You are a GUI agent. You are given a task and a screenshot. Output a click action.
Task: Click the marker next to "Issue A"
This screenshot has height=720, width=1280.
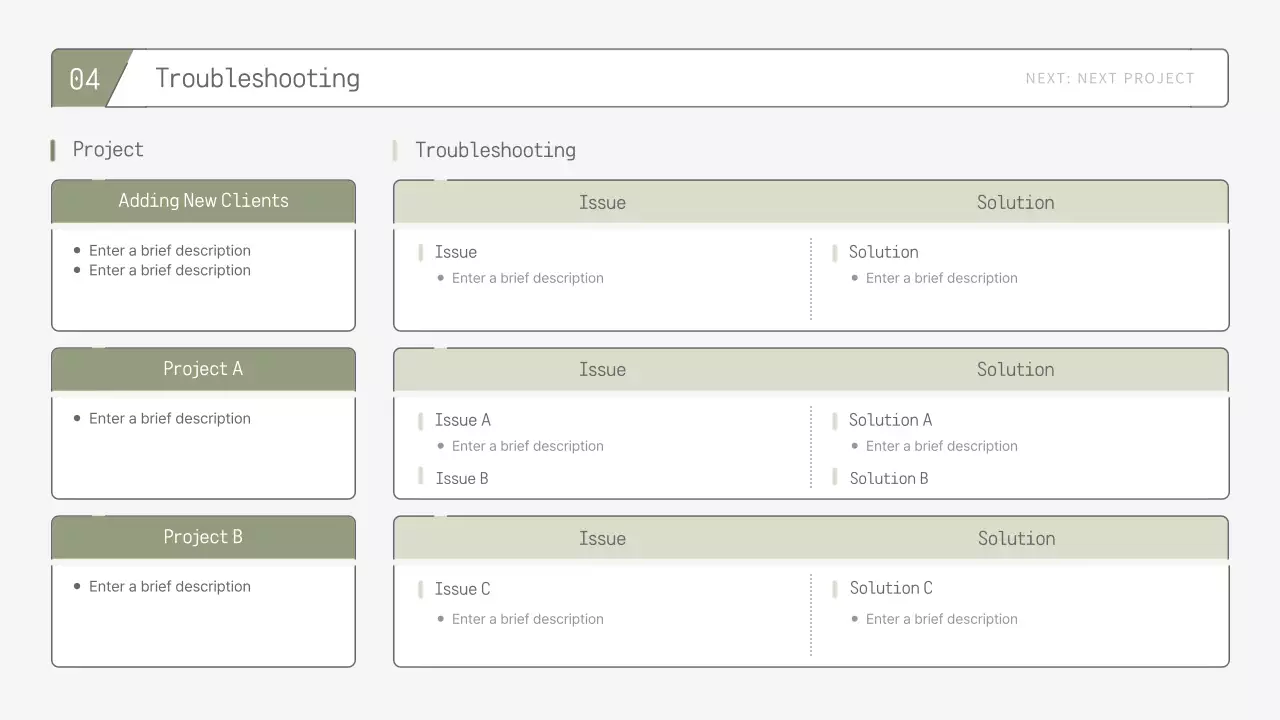pos(421,420)
